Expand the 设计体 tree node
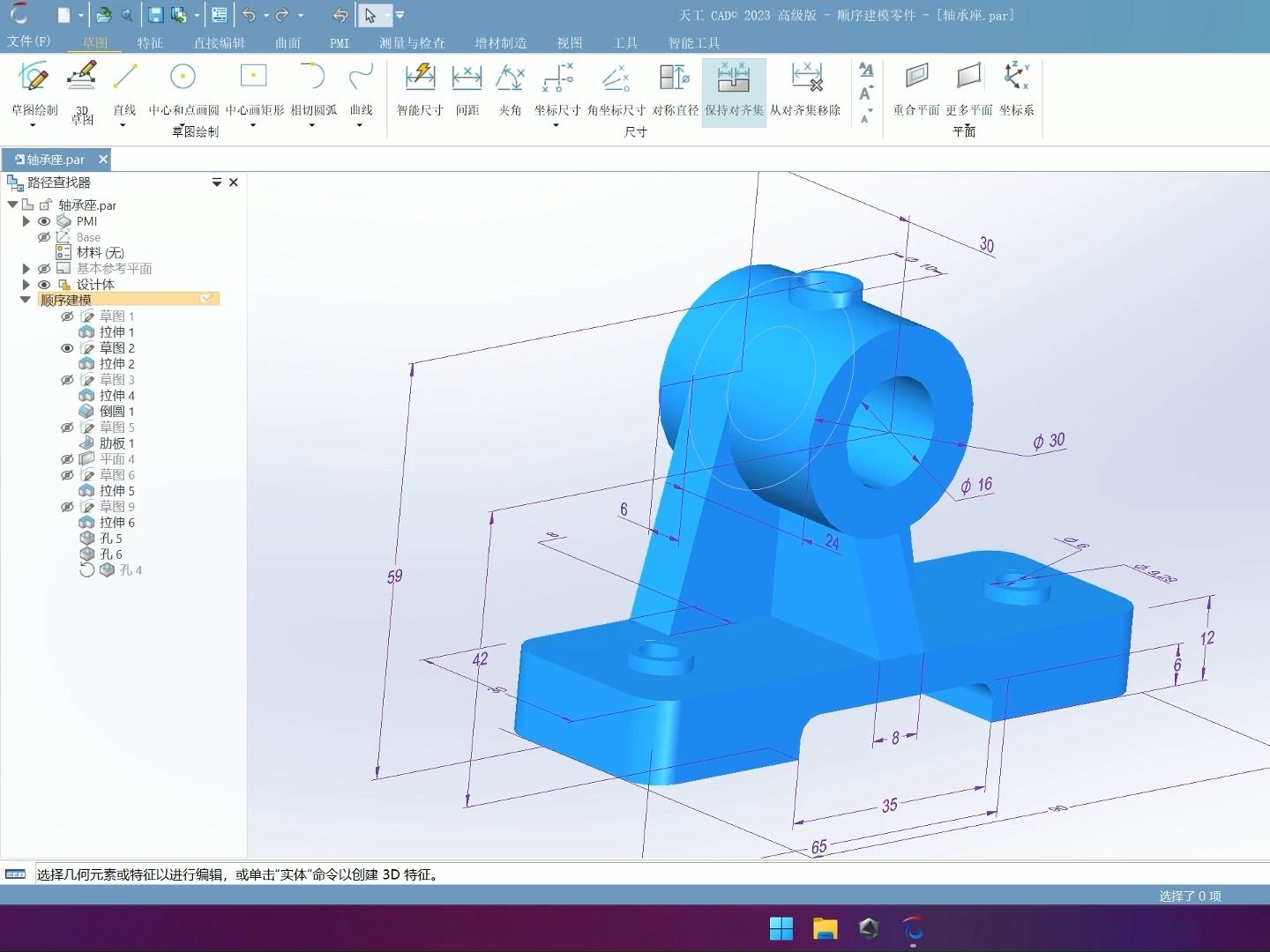The width and height of the screenshot is (1270, 952). 26,285
